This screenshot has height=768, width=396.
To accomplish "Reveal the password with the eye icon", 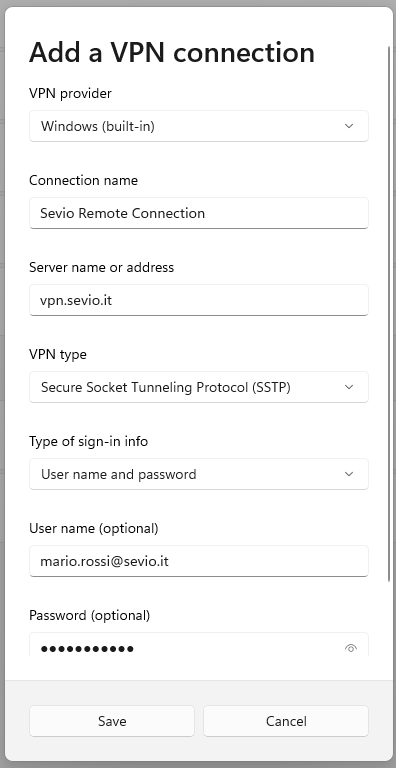I will coord(350,648).
